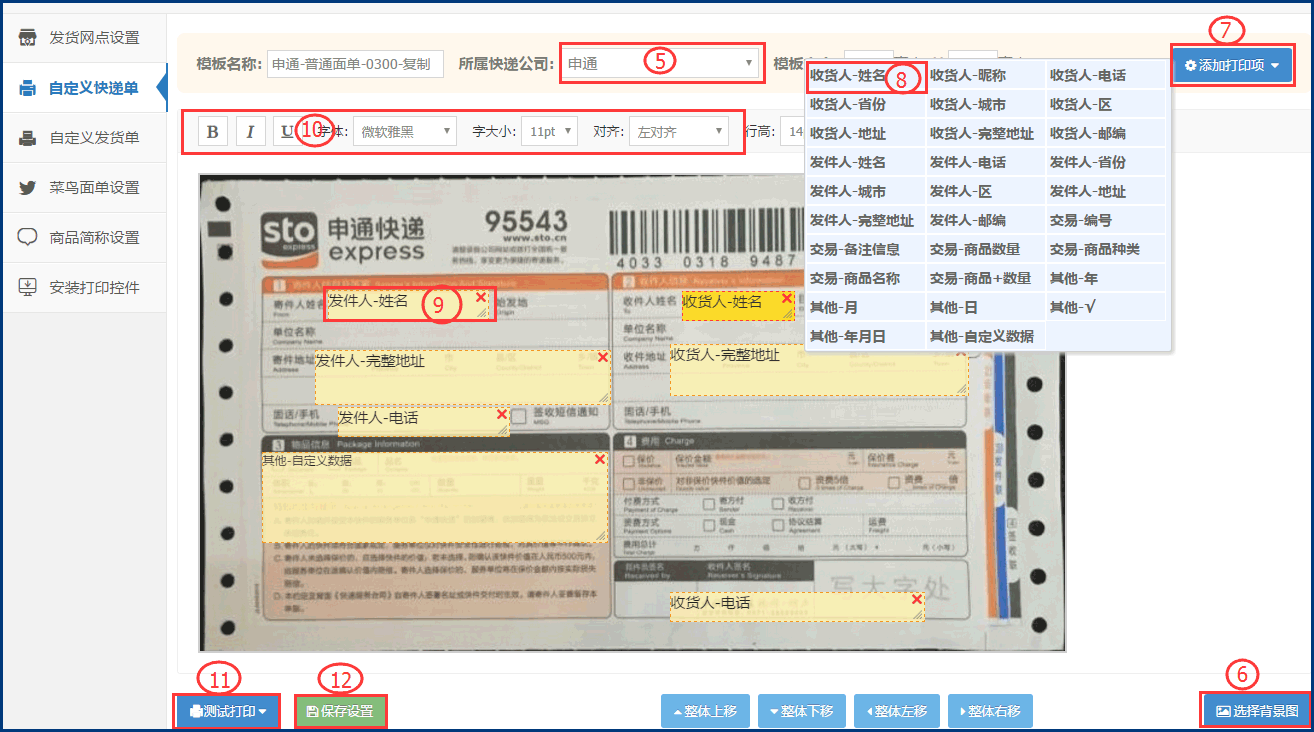Viewport: 1314px width, 732px height.
Task: Add print item 发件人-姓名 from menu
Action: [x=865, y=162]
